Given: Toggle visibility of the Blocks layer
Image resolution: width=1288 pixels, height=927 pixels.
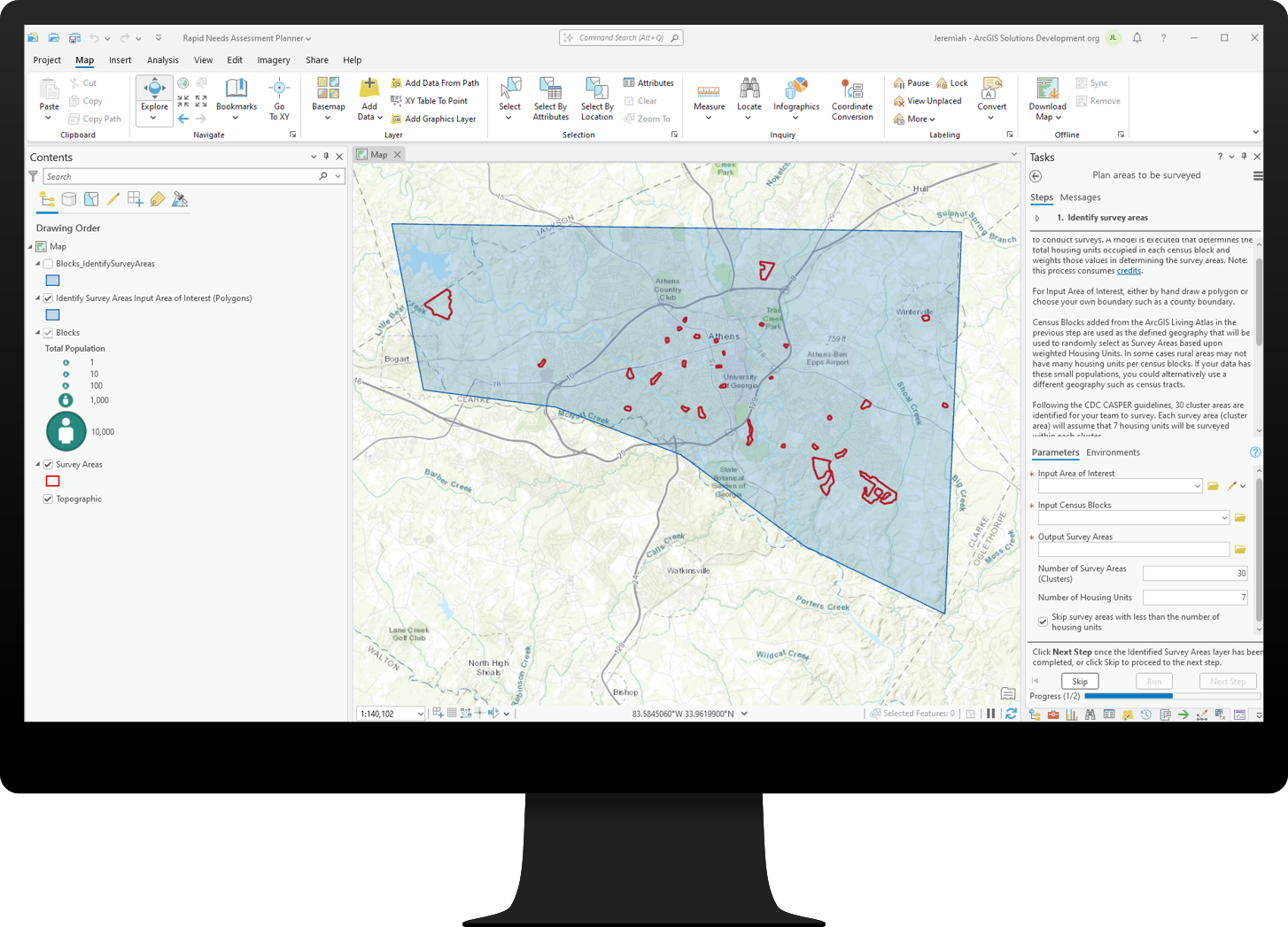Looking at the screenshot, I should pos(47,332).
